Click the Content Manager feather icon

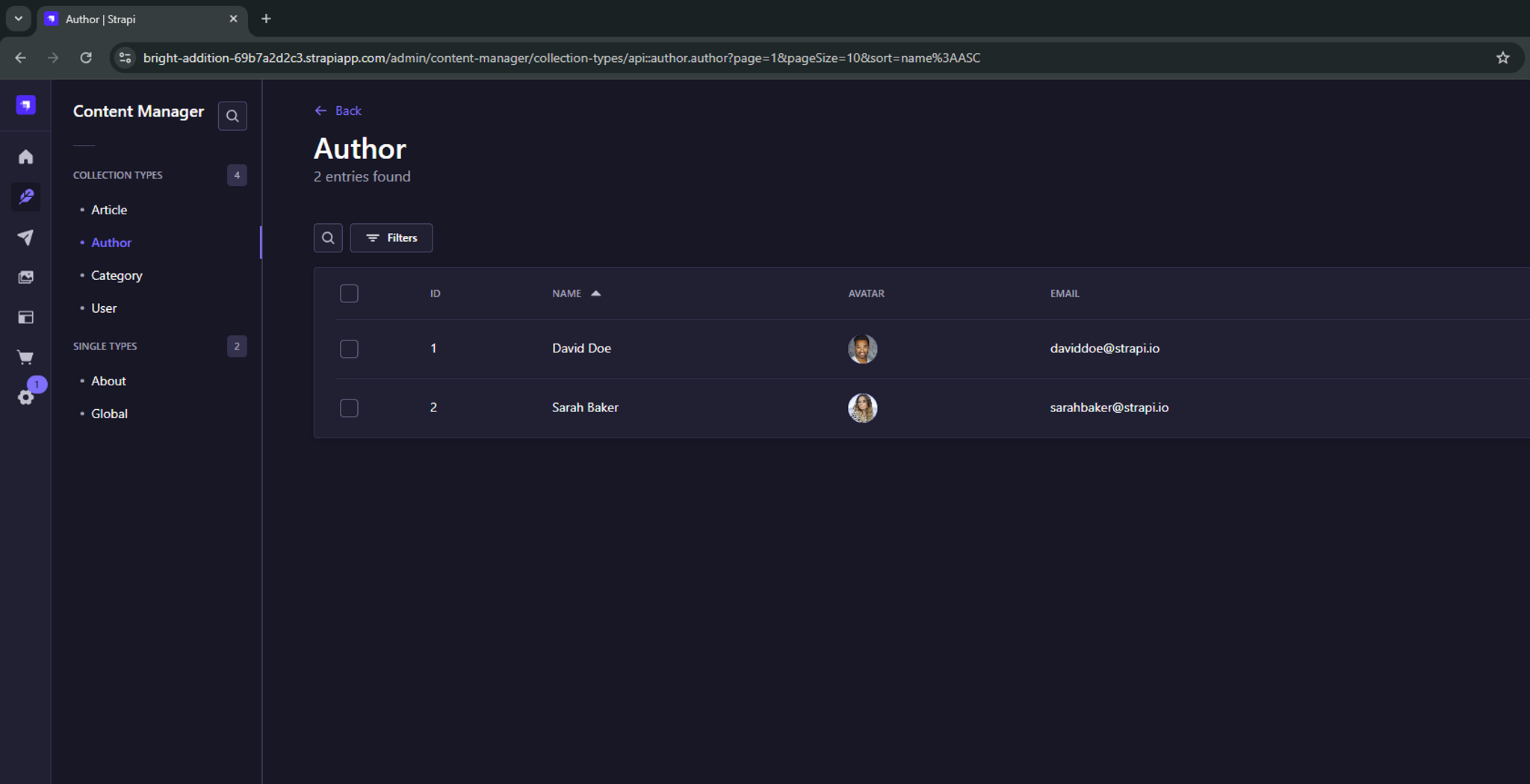click(25, 197)
